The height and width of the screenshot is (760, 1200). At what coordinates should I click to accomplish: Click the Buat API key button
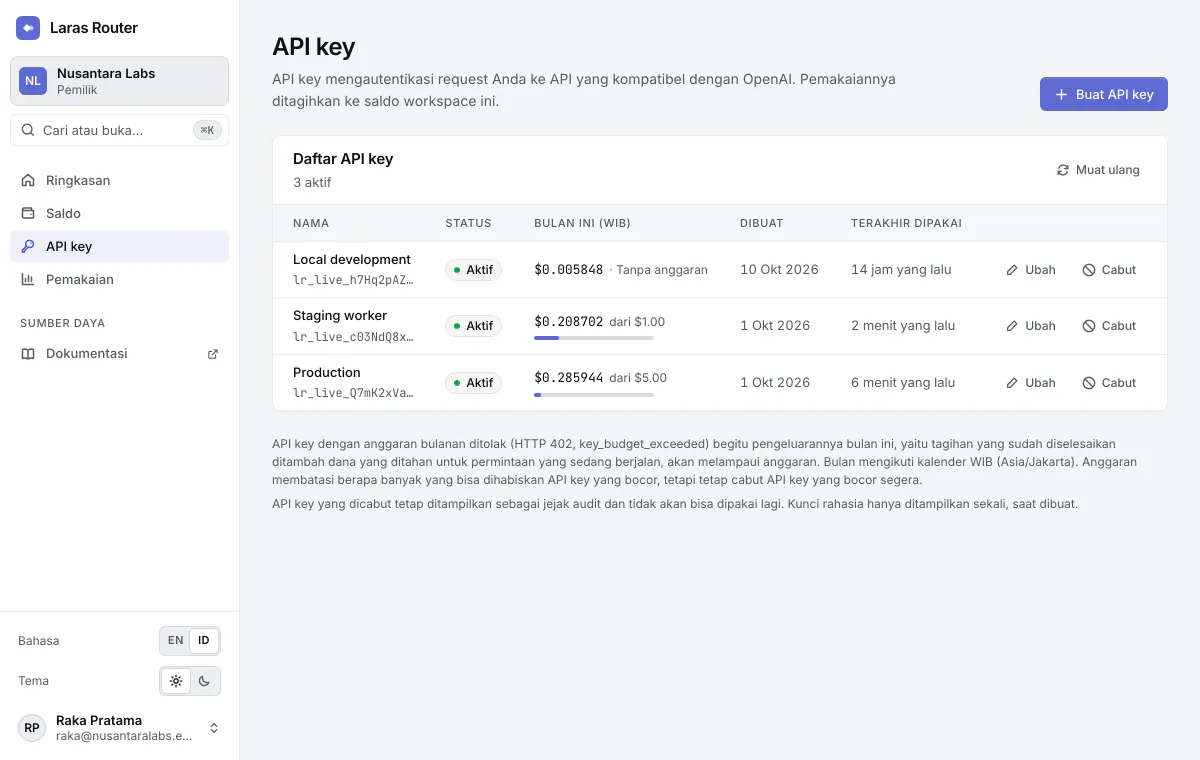pos(1104,94)
